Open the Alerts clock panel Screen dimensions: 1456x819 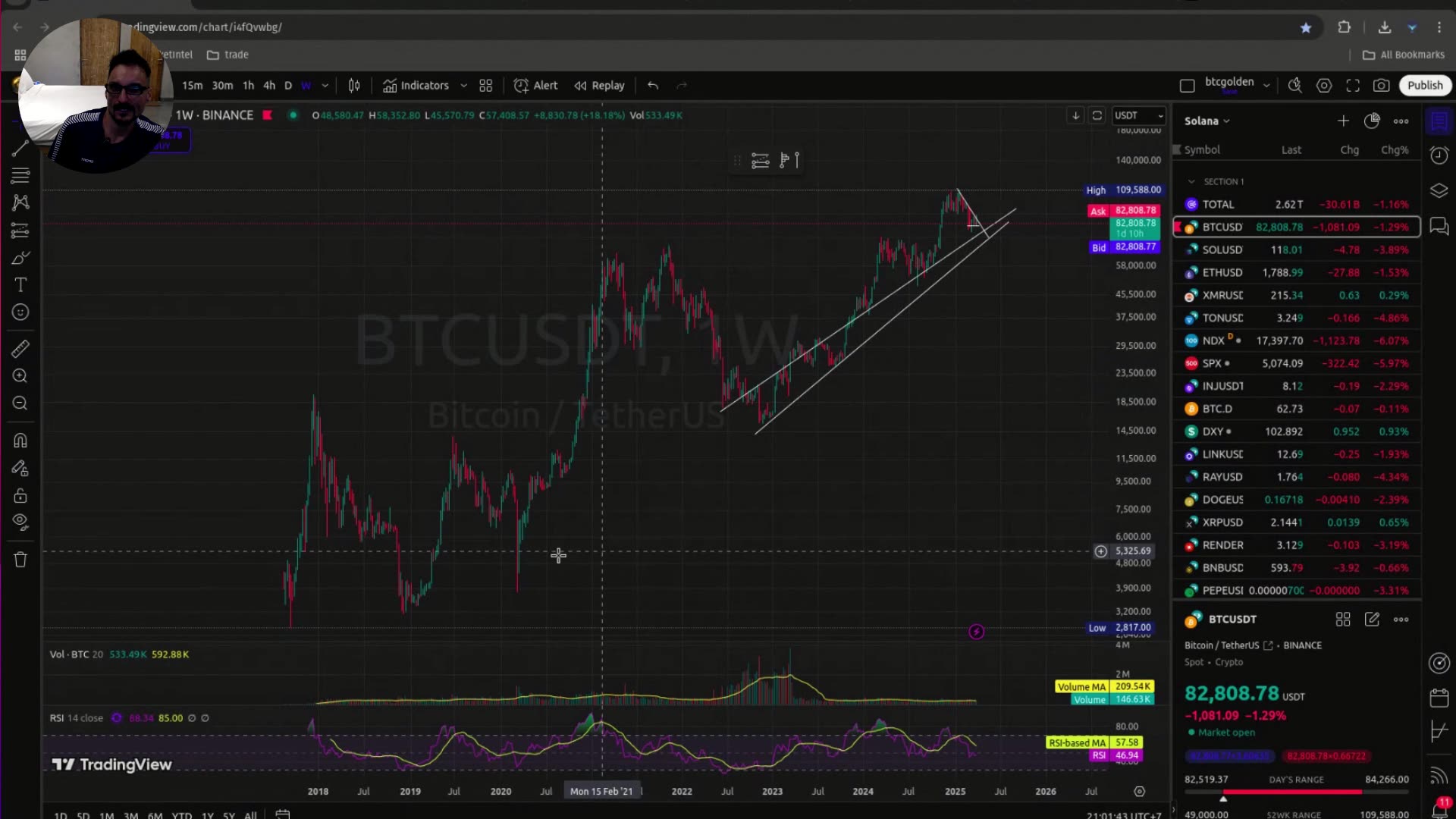pyautogui.click(x=1439, y=155)
